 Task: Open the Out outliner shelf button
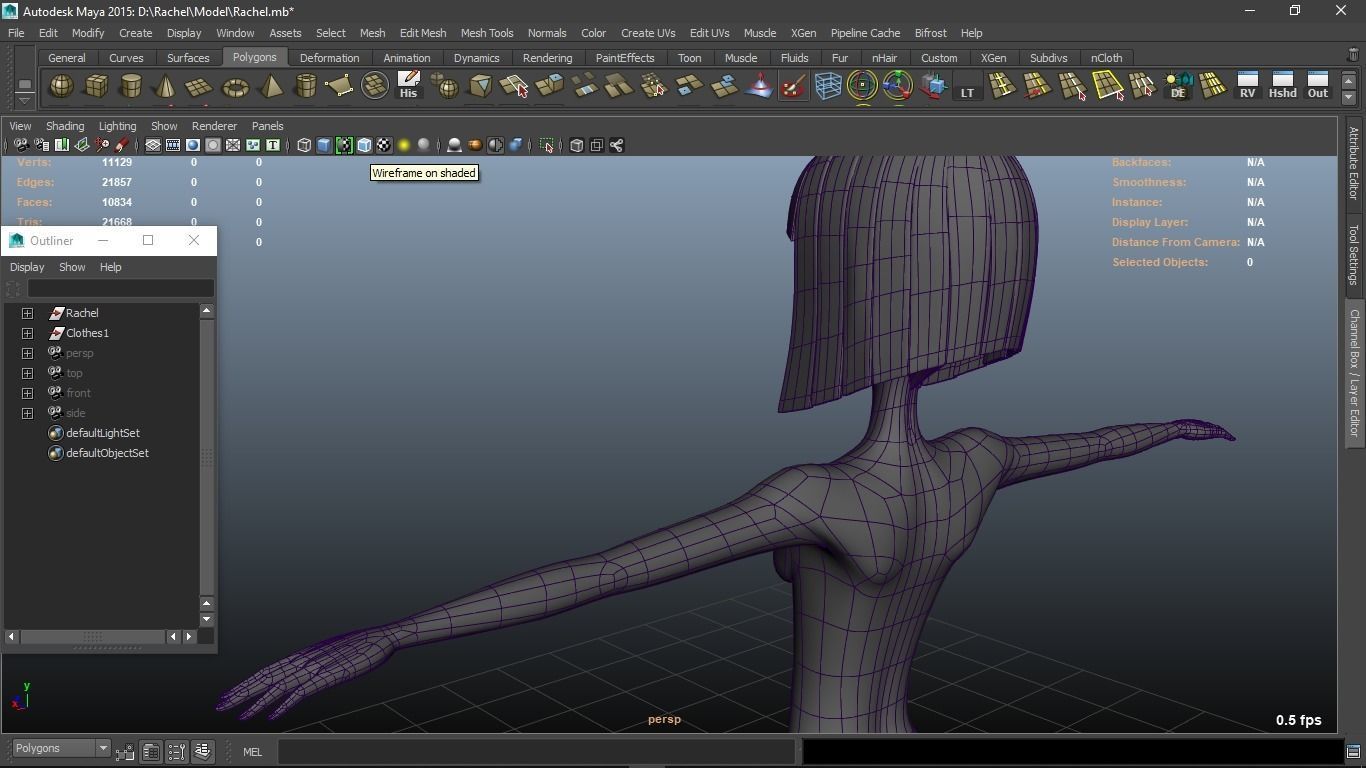pyautogui.click(x=1317, y=86)
